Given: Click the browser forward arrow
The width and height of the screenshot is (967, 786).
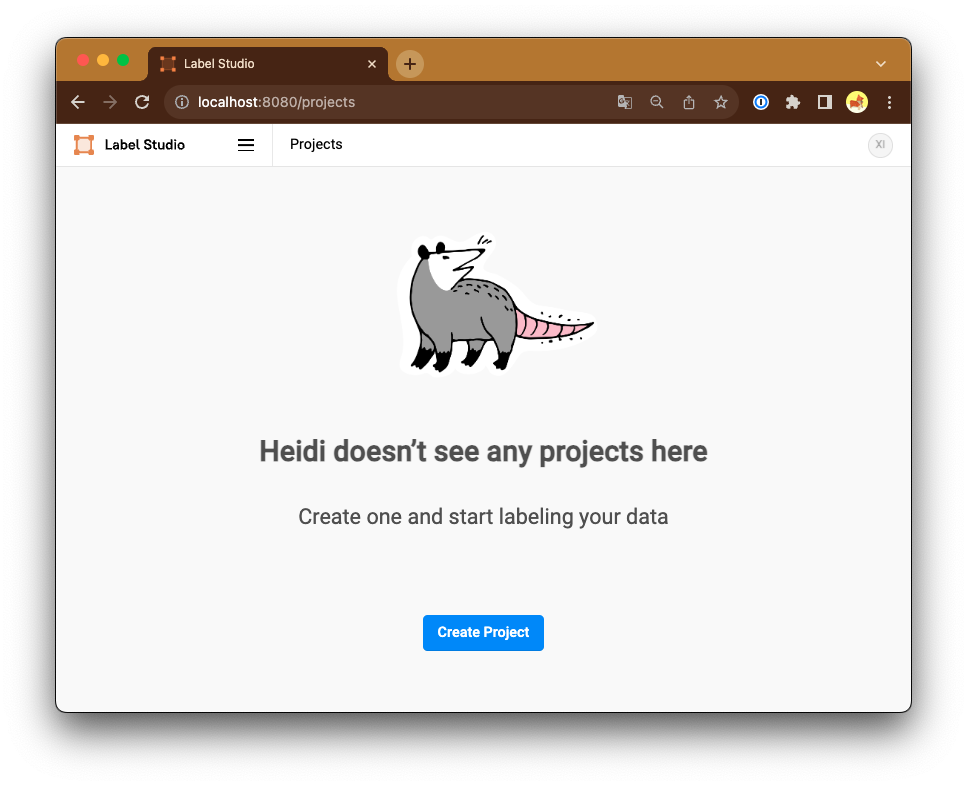Looking at the screenshot, I should (x=110, y=102).
